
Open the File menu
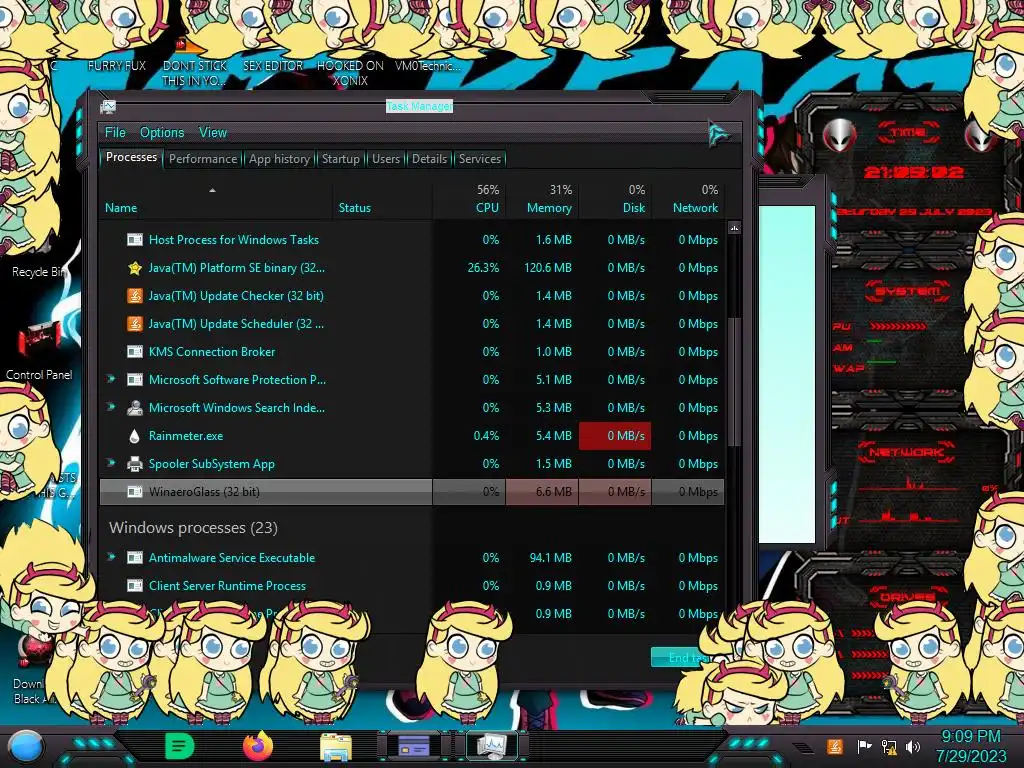tap(115, 133)
